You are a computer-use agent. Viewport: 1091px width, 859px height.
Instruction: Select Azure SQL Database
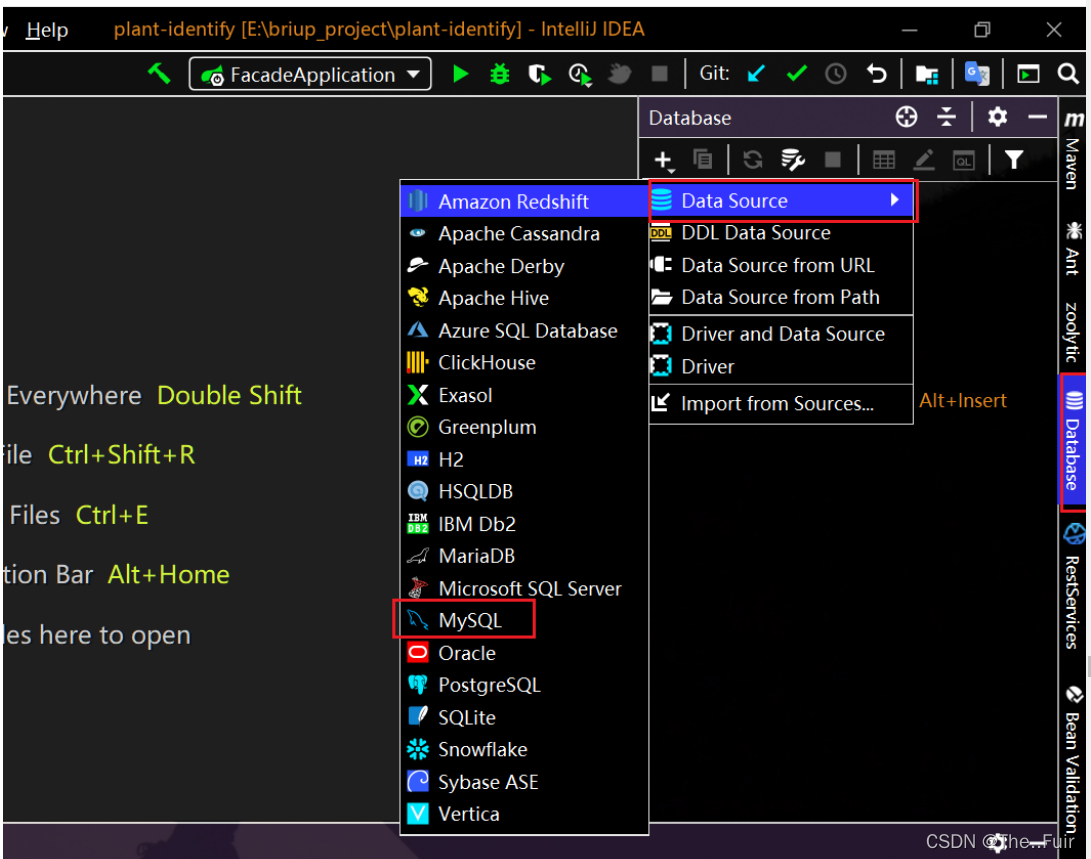pos(525,330)
